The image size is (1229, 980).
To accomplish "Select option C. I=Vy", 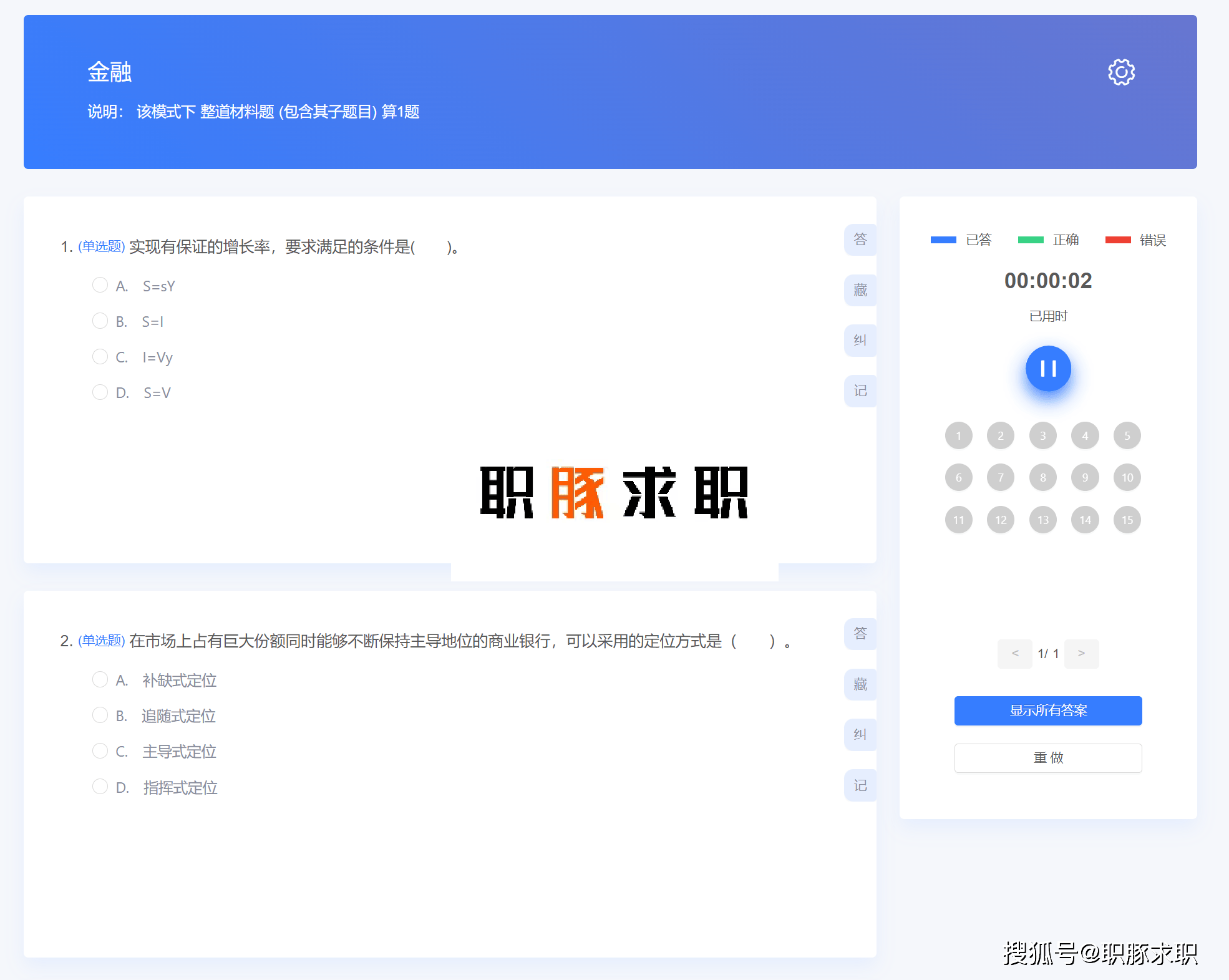I will click(100, 357).
